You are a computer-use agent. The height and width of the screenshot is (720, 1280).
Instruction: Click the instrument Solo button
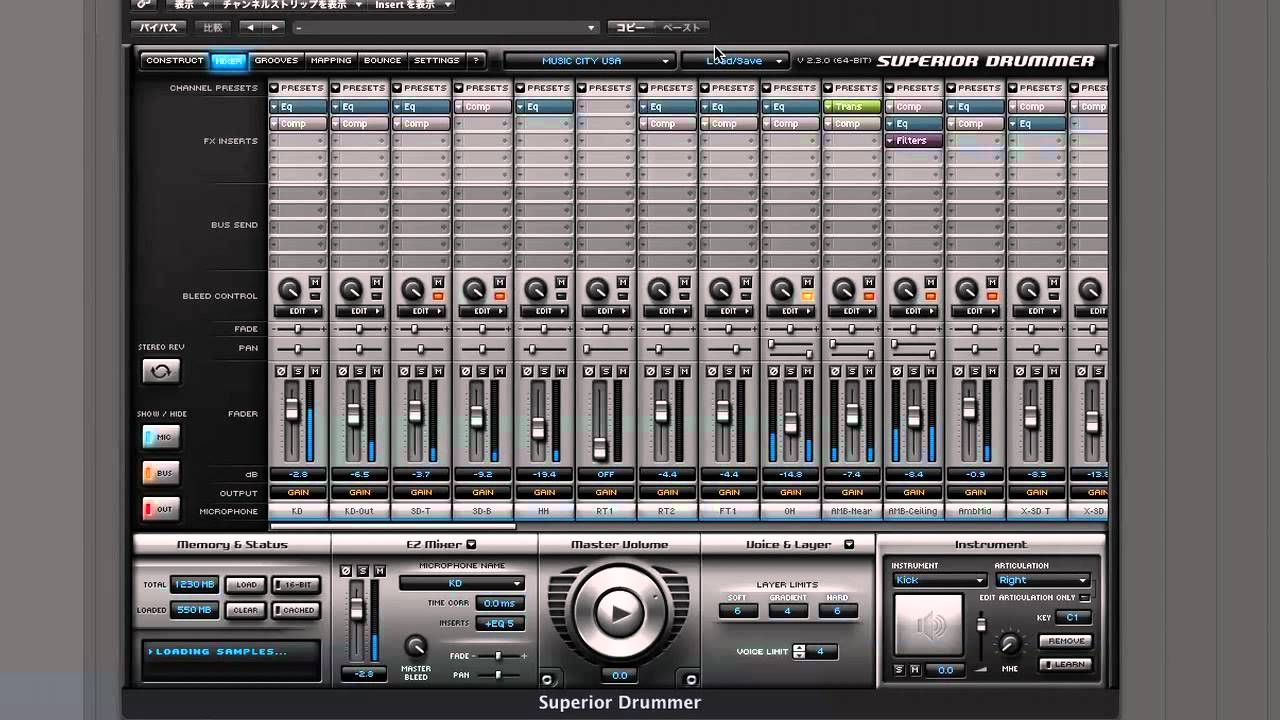coord(900,670)
